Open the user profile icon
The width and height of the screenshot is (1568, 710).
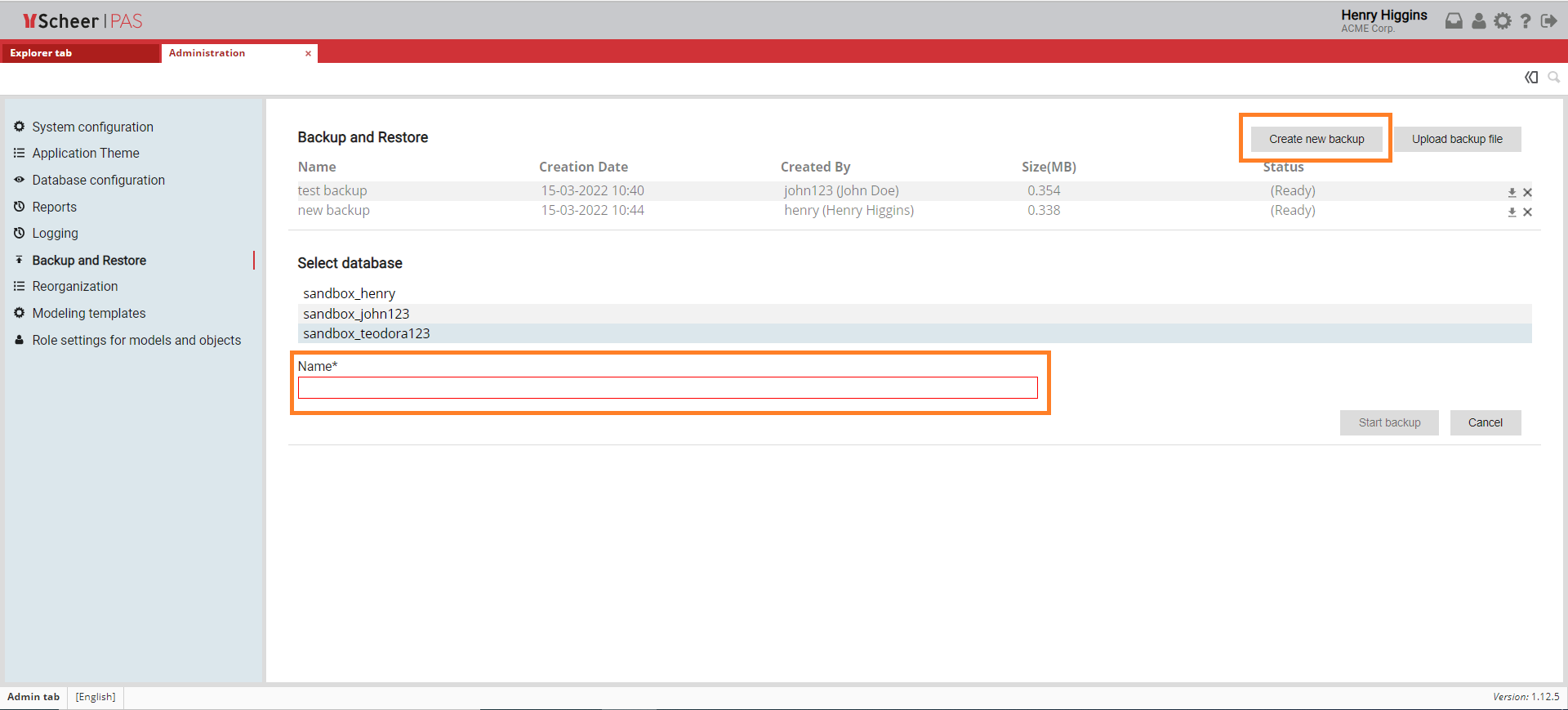(1478, 21)
